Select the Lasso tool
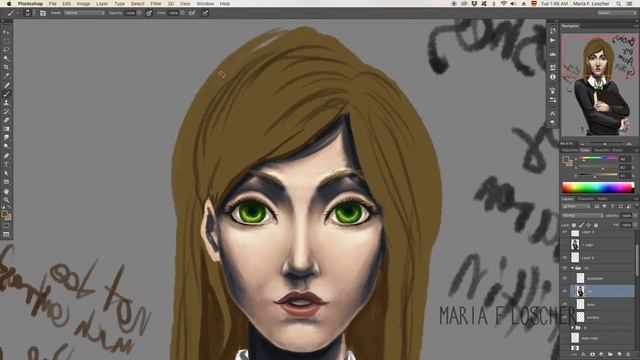640x360 pixels. [x=6, y=49]
